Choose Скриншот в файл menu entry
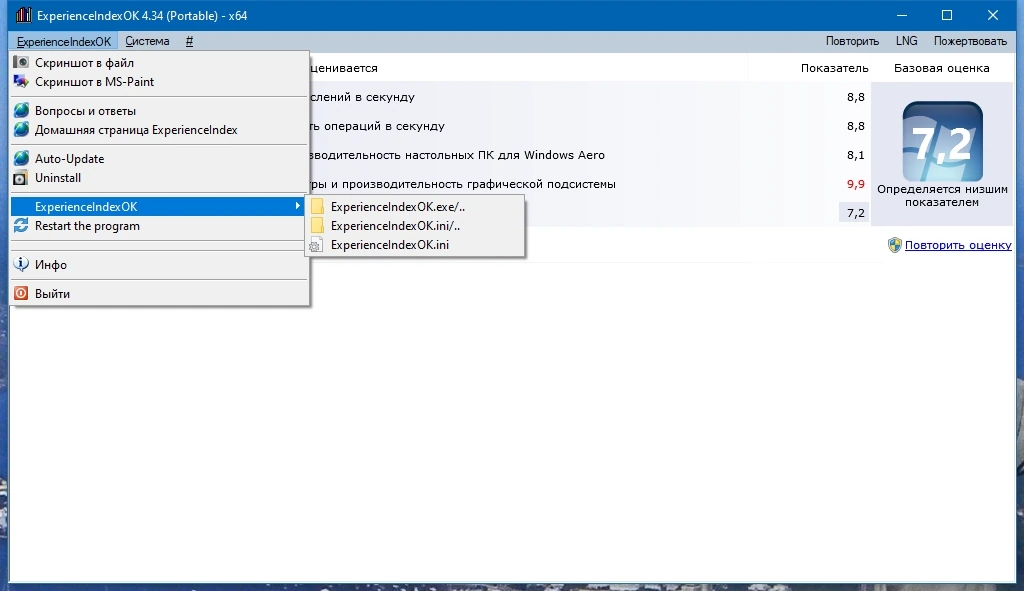Image resolution: width=1024 pixels, height=591 pixels. click(x=159, y=63)
